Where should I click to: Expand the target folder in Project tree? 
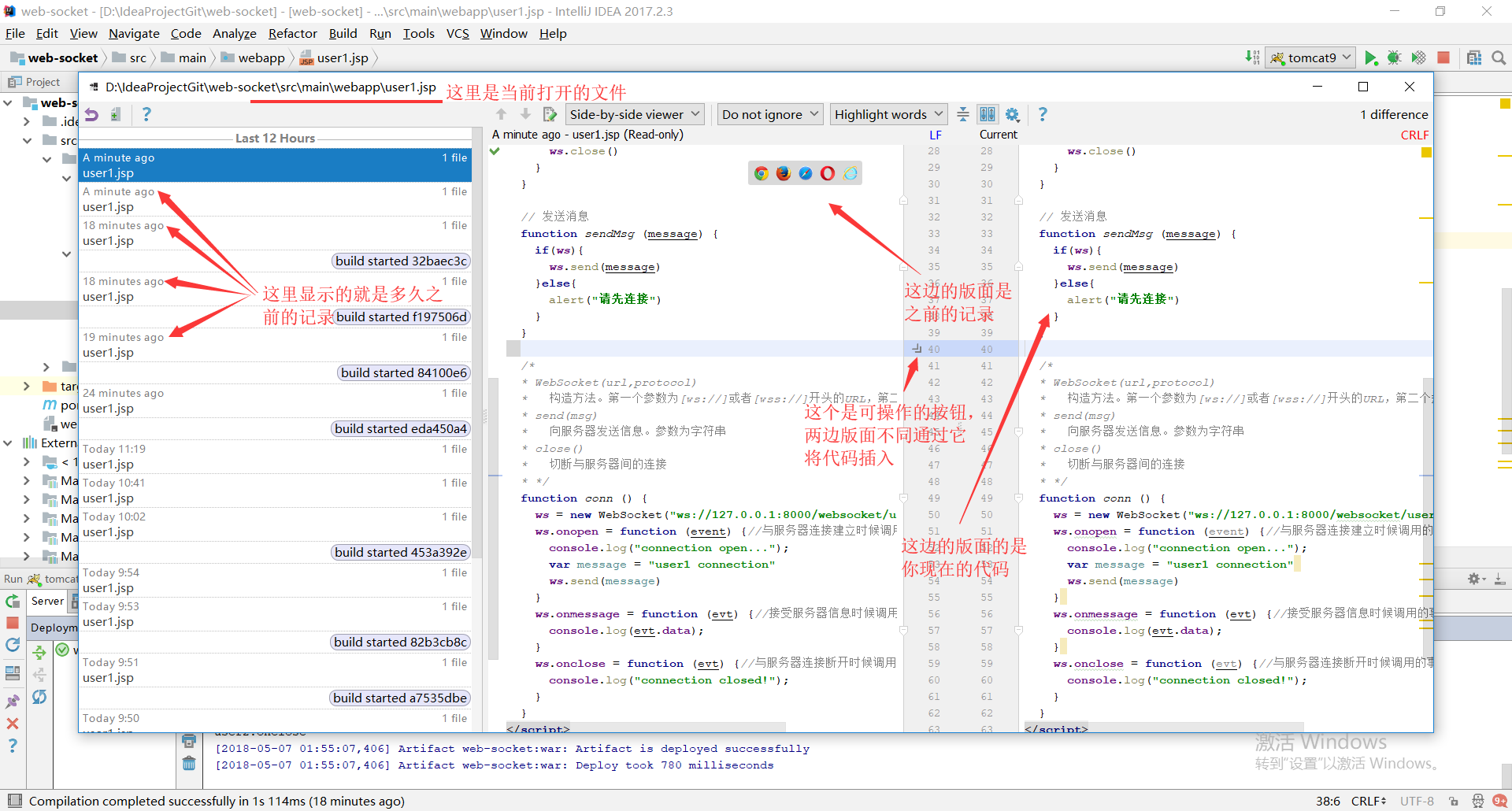tap(27, 386)
